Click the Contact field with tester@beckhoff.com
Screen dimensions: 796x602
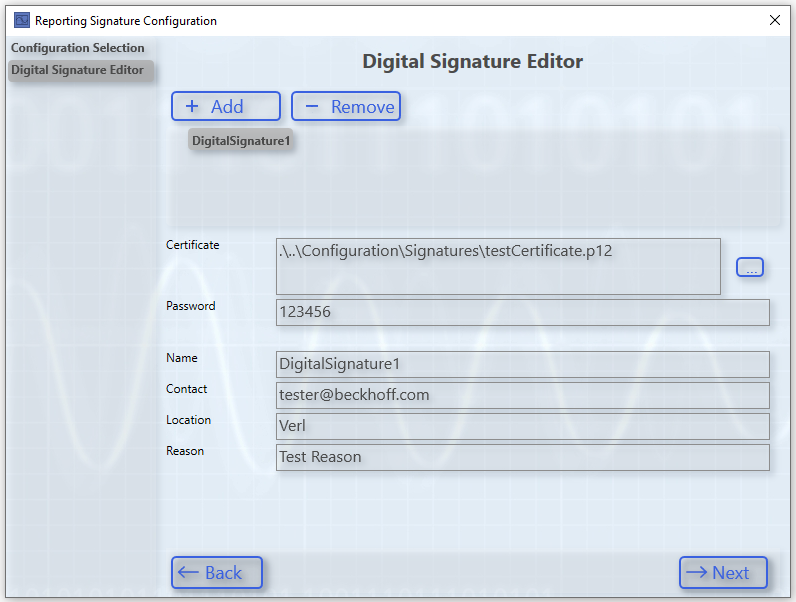click(522, 395)
